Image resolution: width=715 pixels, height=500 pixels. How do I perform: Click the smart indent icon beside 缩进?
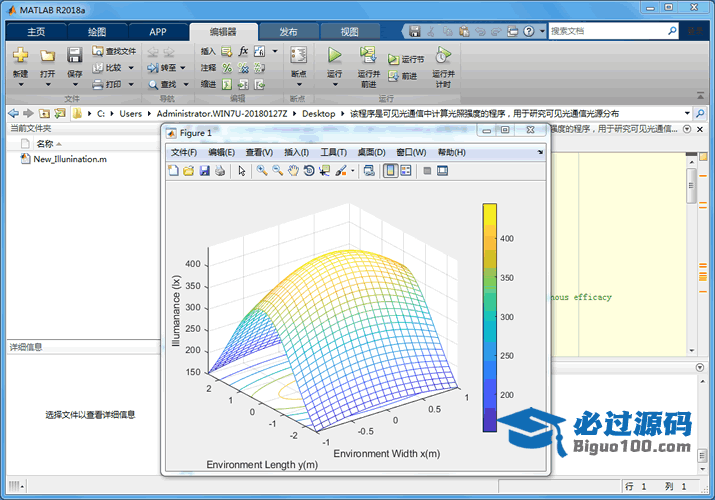point(227,84)
